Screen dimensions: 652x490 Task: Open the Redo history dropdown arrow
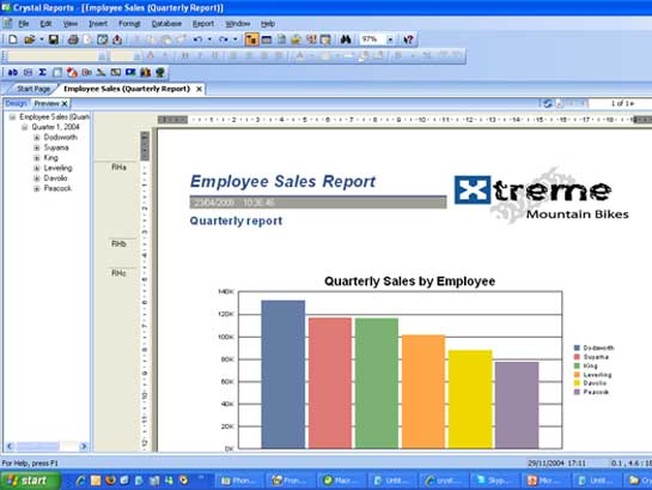235,40
